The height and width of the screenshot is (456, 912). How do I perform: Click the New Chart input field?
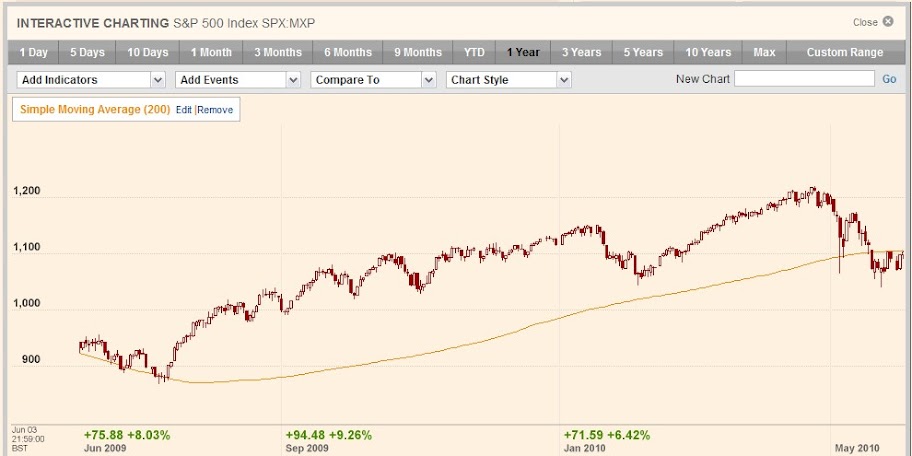click(x=804, y=80)
